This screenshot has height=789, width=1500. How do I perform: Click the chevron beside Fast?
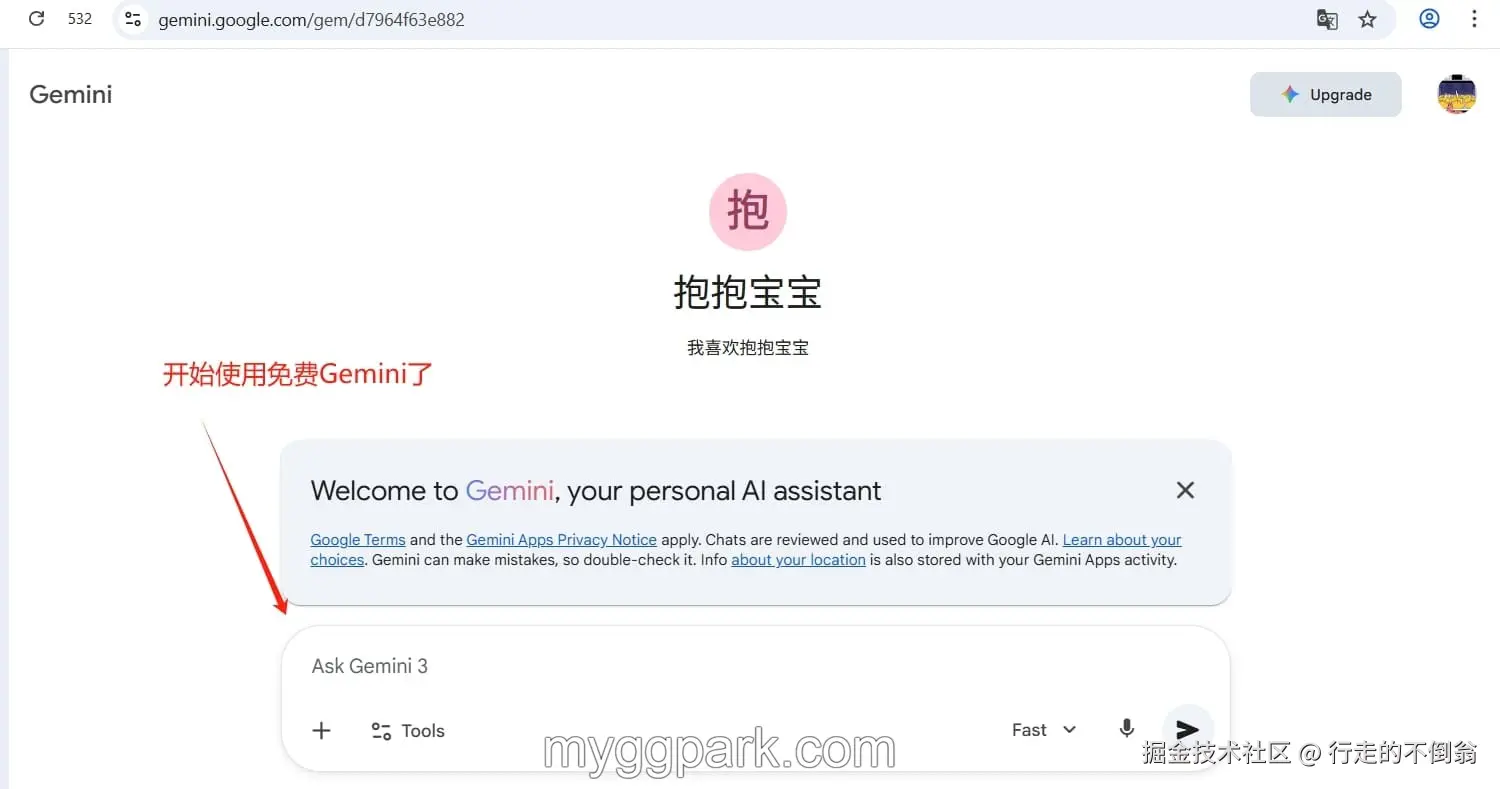(x=1069, y=730)
